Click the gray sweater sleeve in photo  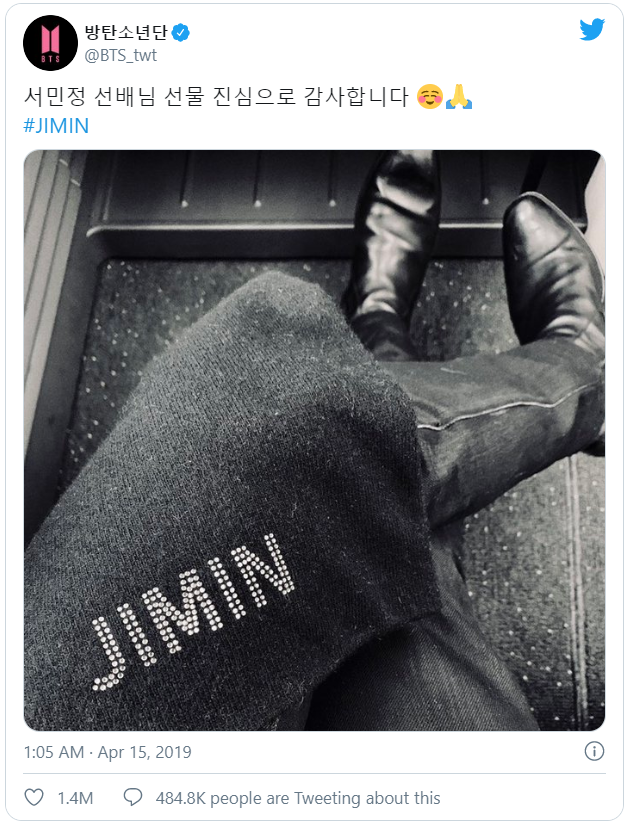pos(227,500)
